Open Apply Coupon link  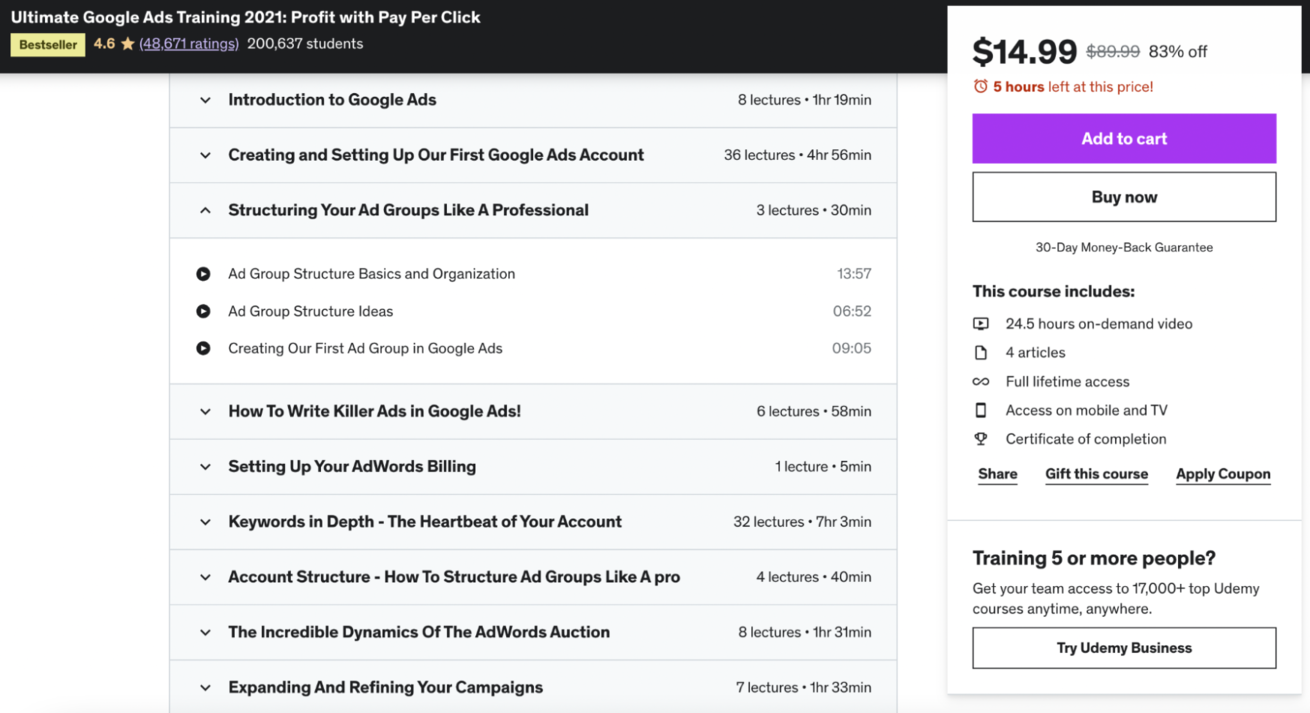point(1223,474)
